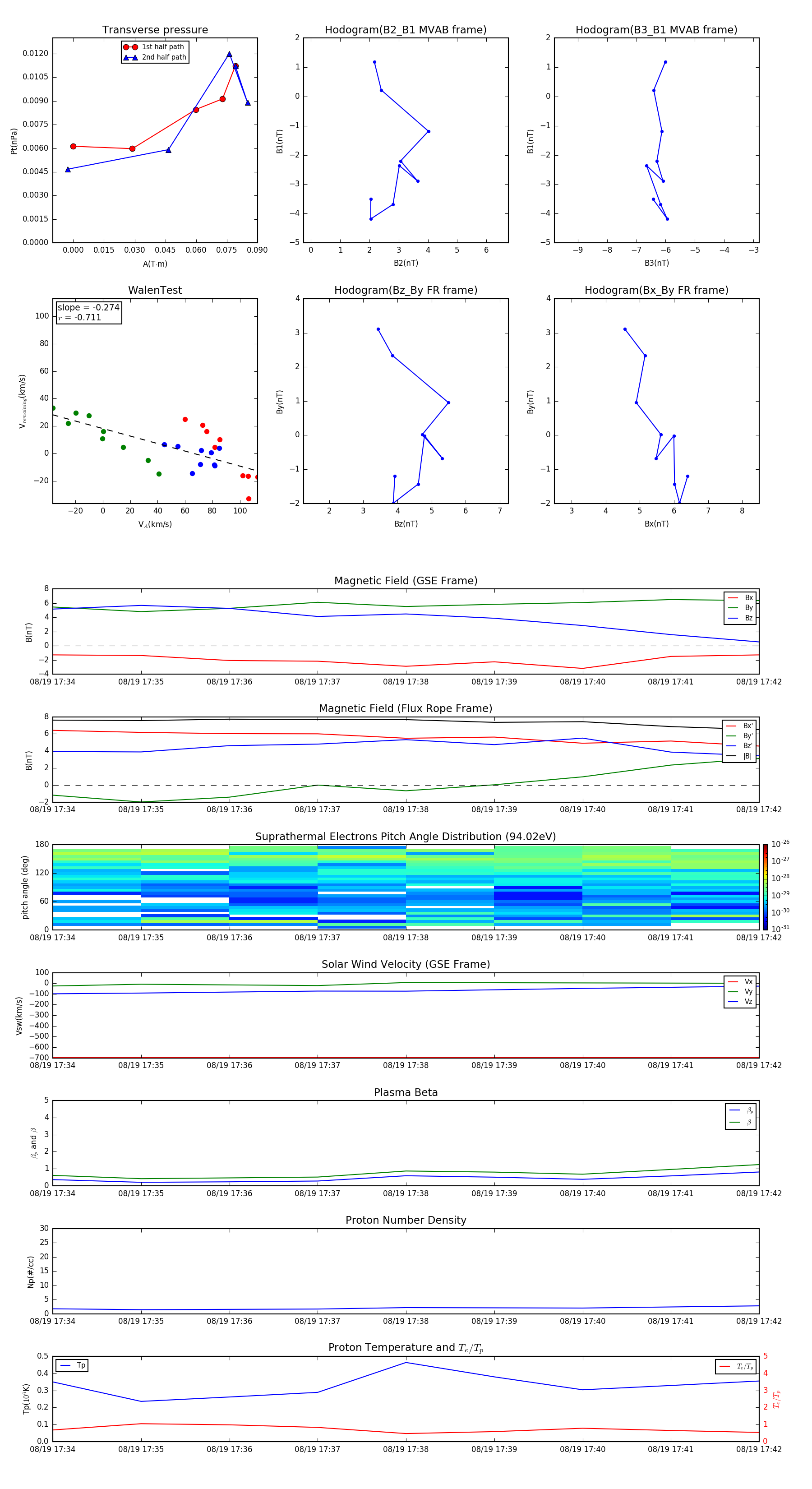Click the "pitch angle (deg)" y-axis label

point(25,887)
